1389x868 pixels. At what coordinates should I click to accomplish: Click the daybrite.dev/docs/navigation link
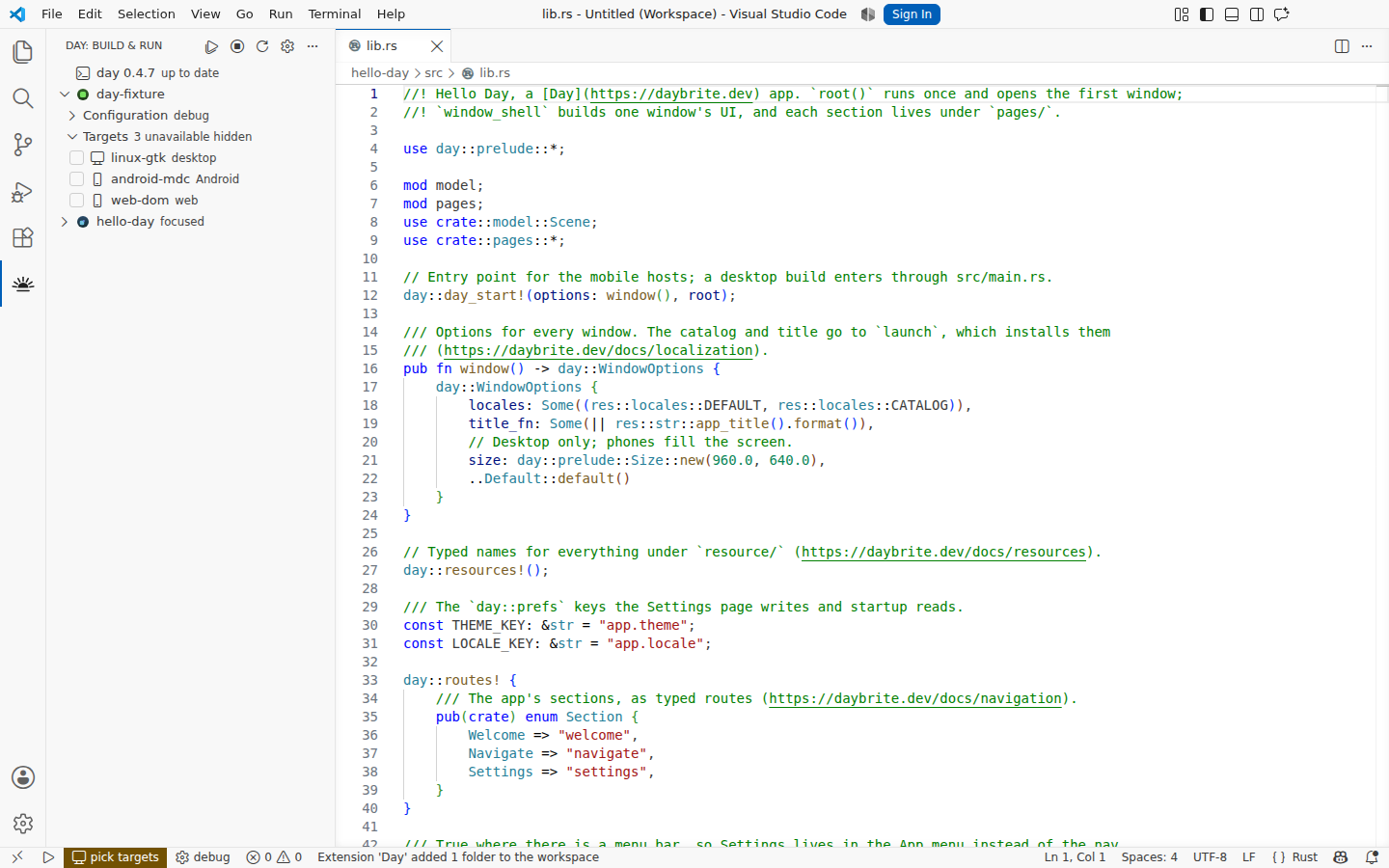pos(915,698)
